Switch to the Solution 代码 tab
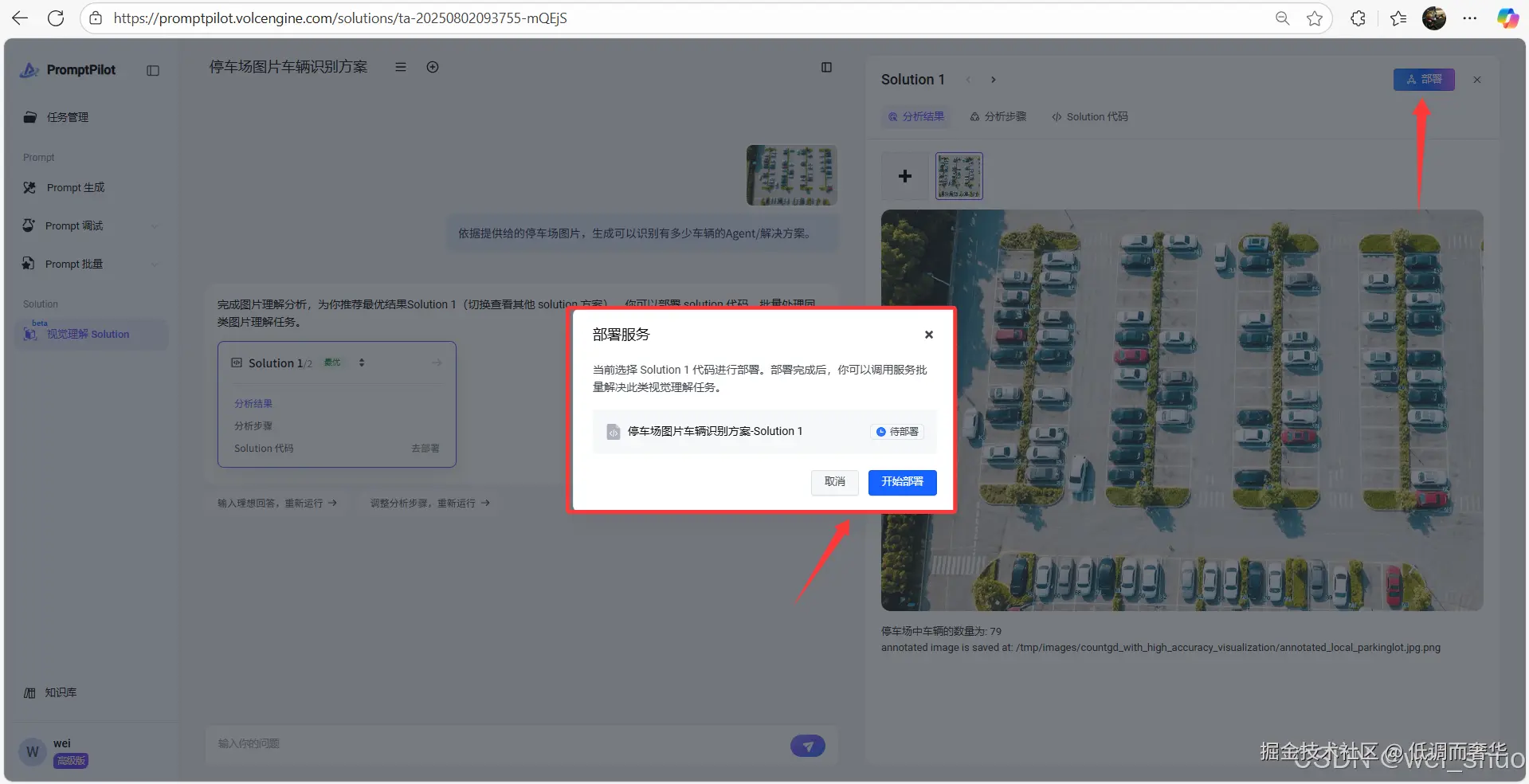This screenshot has width=1529, height=784. 1091,116
